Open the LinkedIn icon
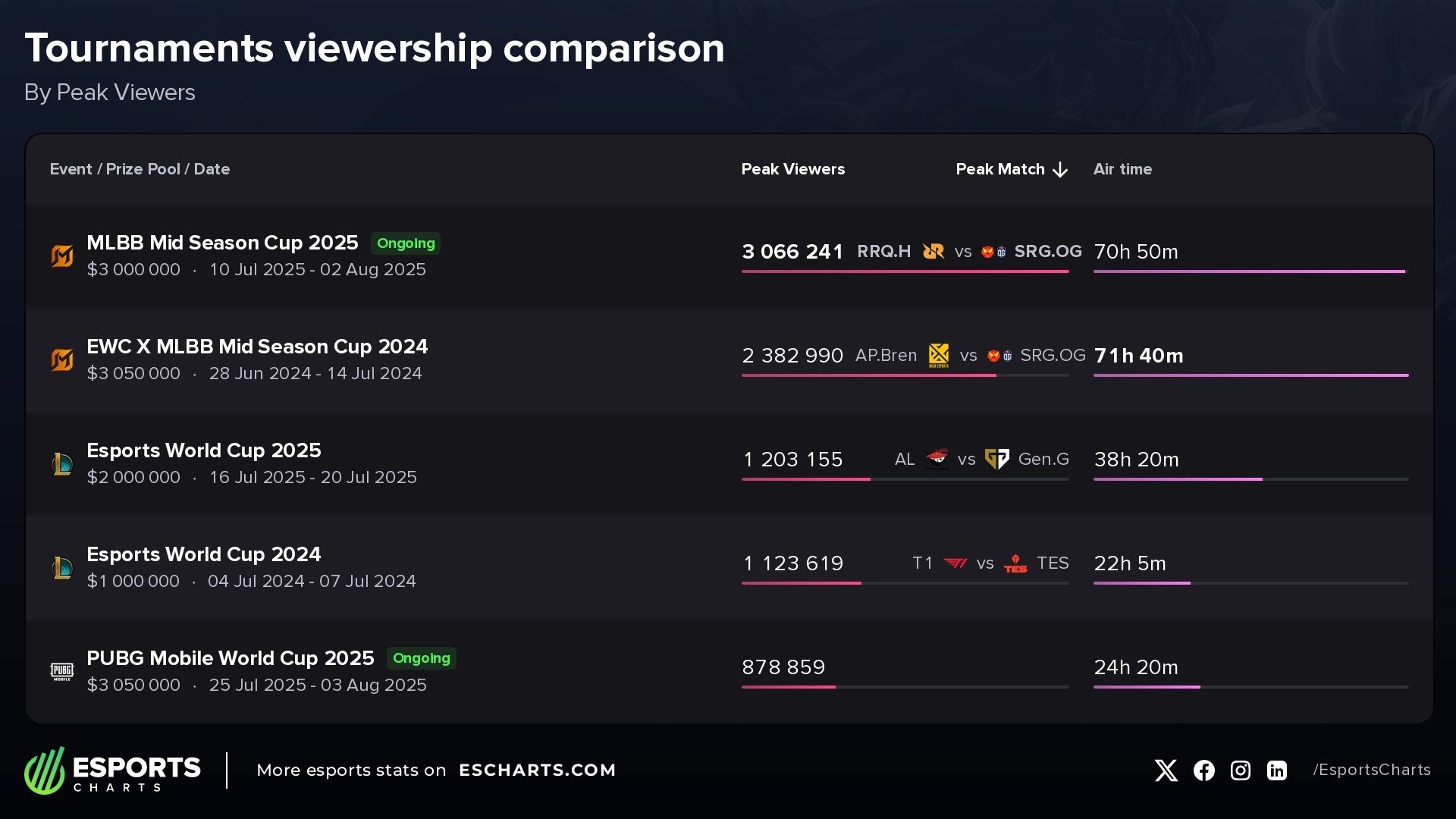The width and height of the screenshot is (1456, 819). [1277, 770]
